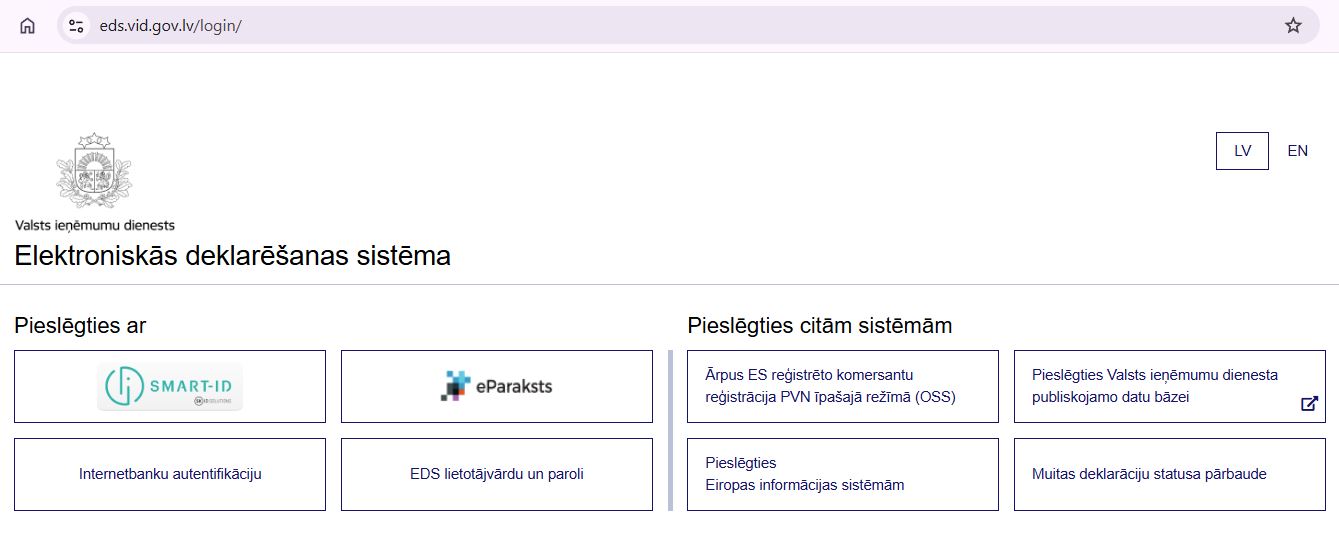Switch language to EN
The height and width of the screenshot is (536, 1339).
1297,151
